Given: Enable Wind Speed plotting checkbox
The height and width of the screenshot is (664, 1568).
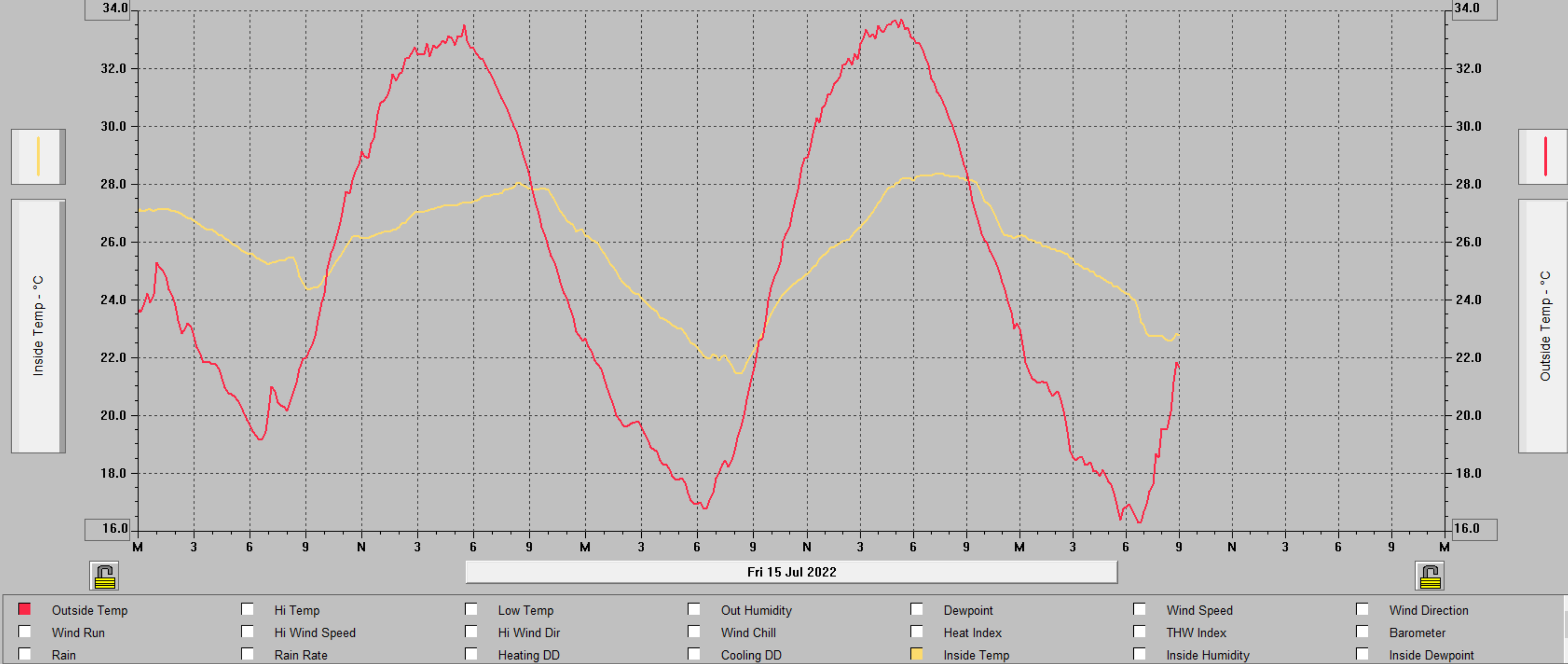Looking at the screenshot, I should pyautogui.click(x=1140, y=609).
